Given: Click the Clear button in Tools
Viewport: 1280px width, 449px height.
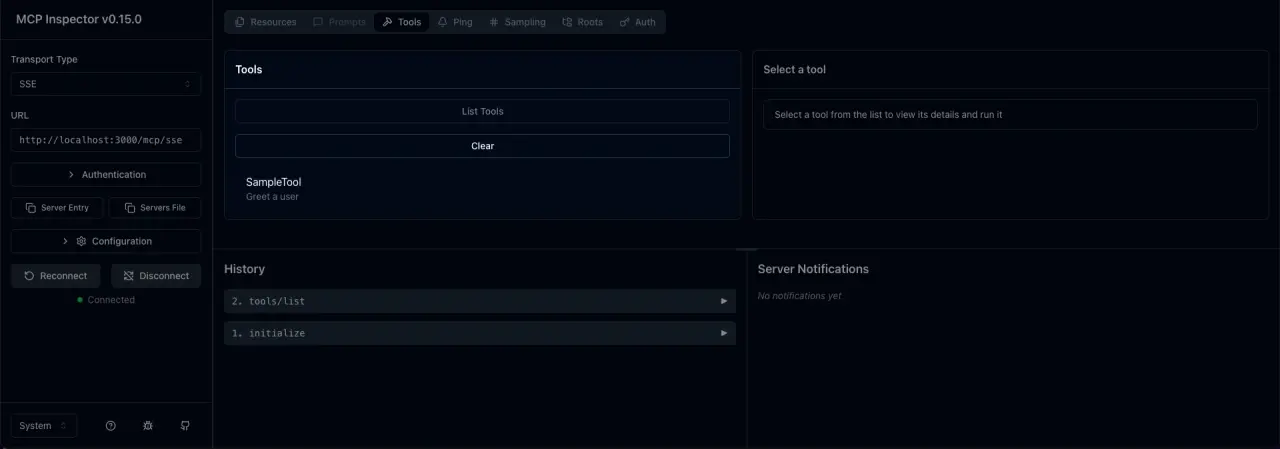Looking at the screenshot, I should click(x=482, y=146).
